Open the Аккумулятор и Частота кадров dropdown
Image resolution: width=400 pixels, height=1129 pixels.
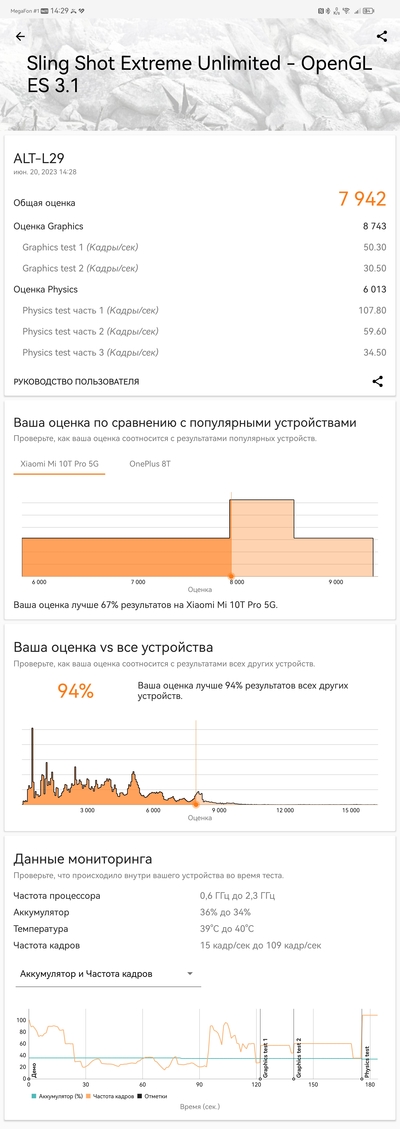coord(107,974)
